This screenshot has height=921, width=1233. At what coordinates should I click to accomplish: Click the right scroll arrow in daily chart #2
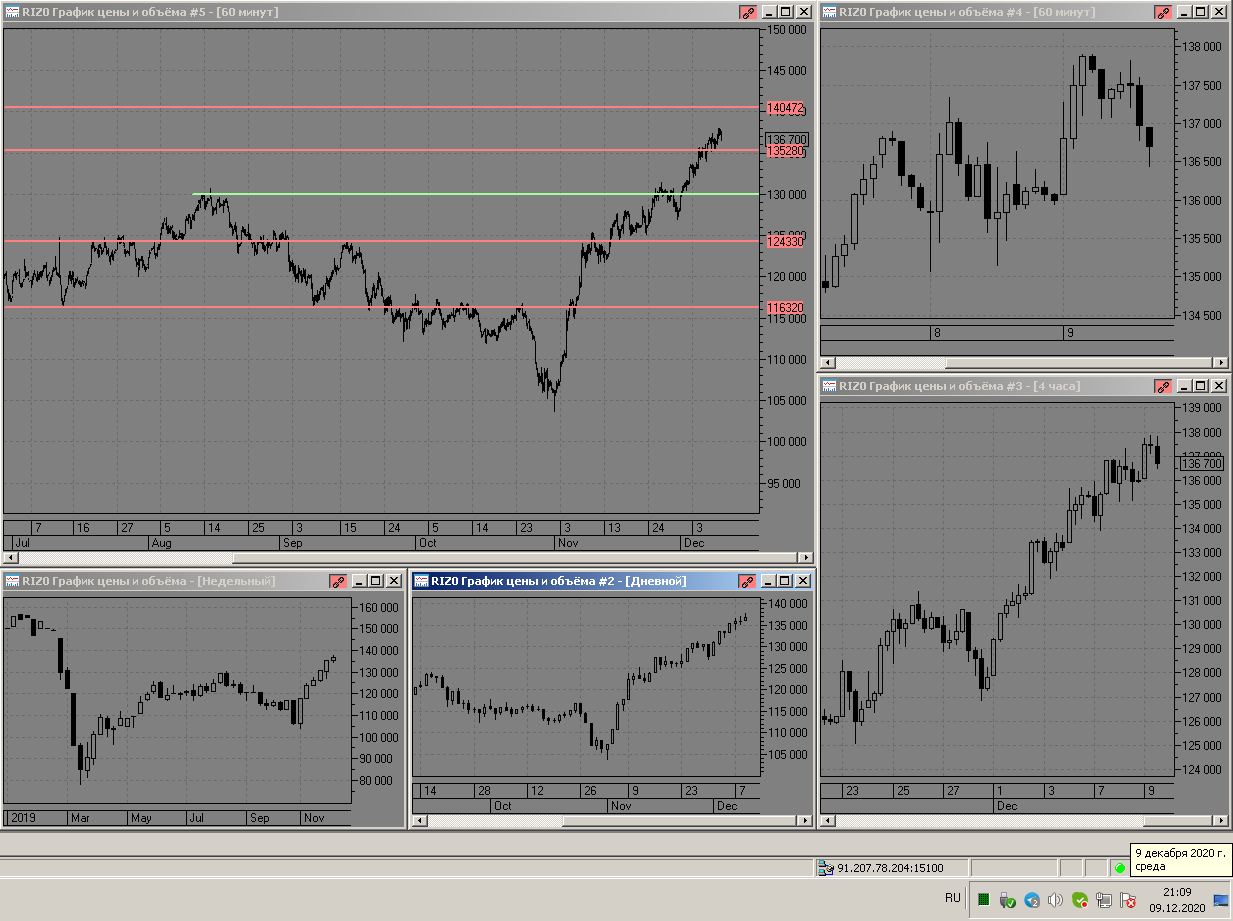coord(806,820)
